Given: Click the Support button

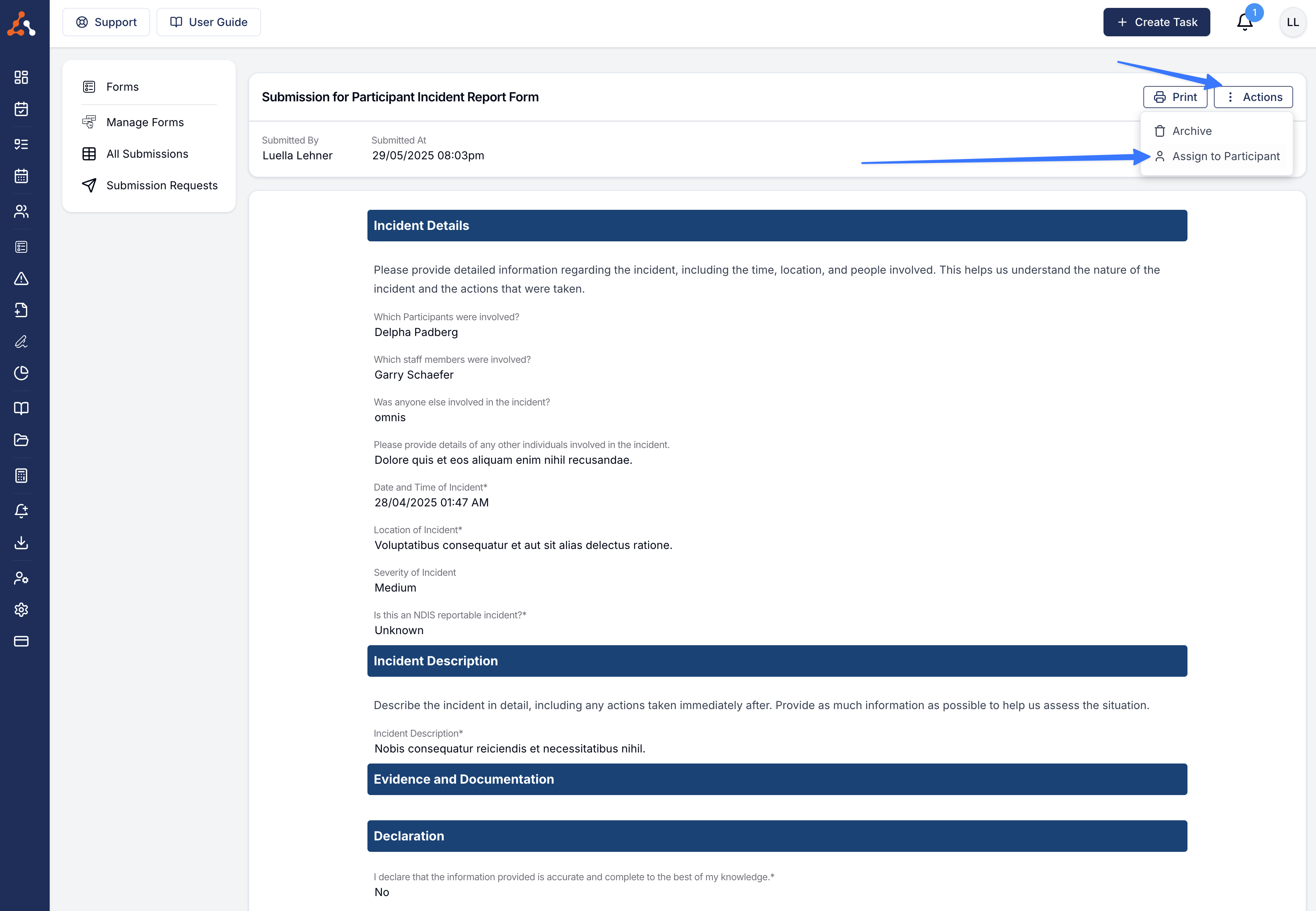Looking at the screenshot, I should [x=106, y=22].
